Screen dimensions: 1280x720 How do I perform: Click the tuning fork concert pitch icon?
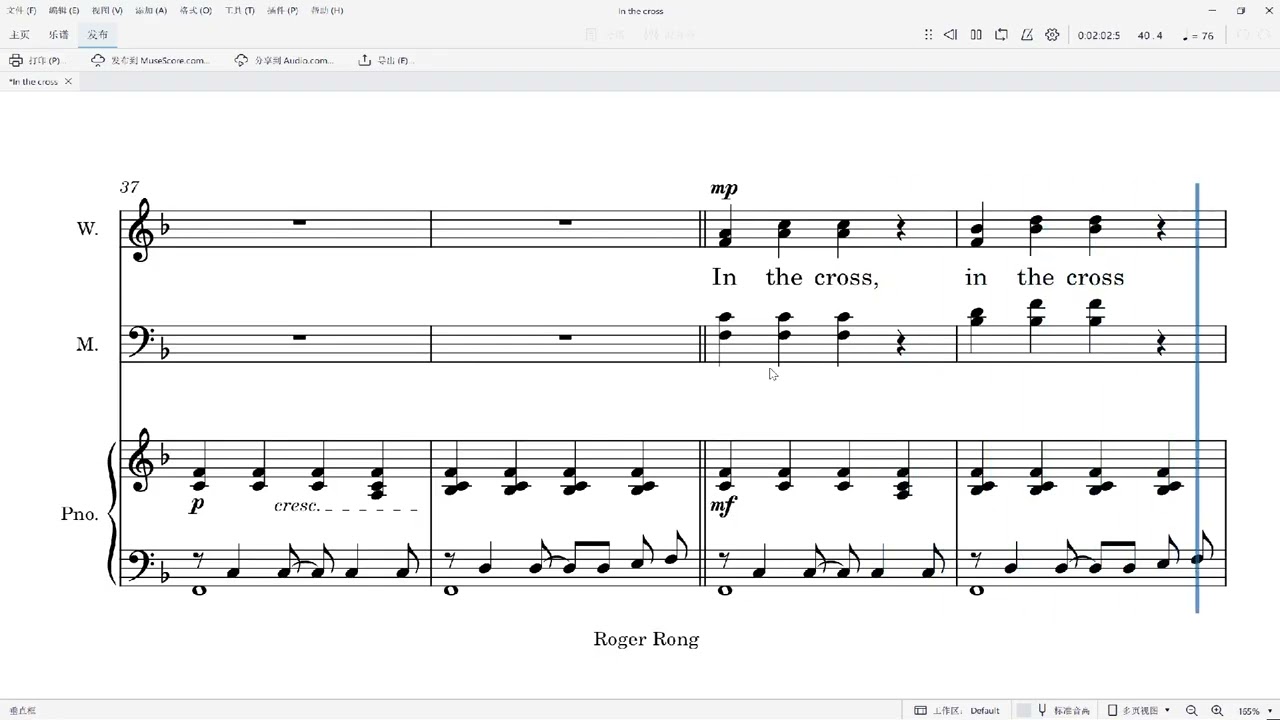click(x=1042, y=711)
